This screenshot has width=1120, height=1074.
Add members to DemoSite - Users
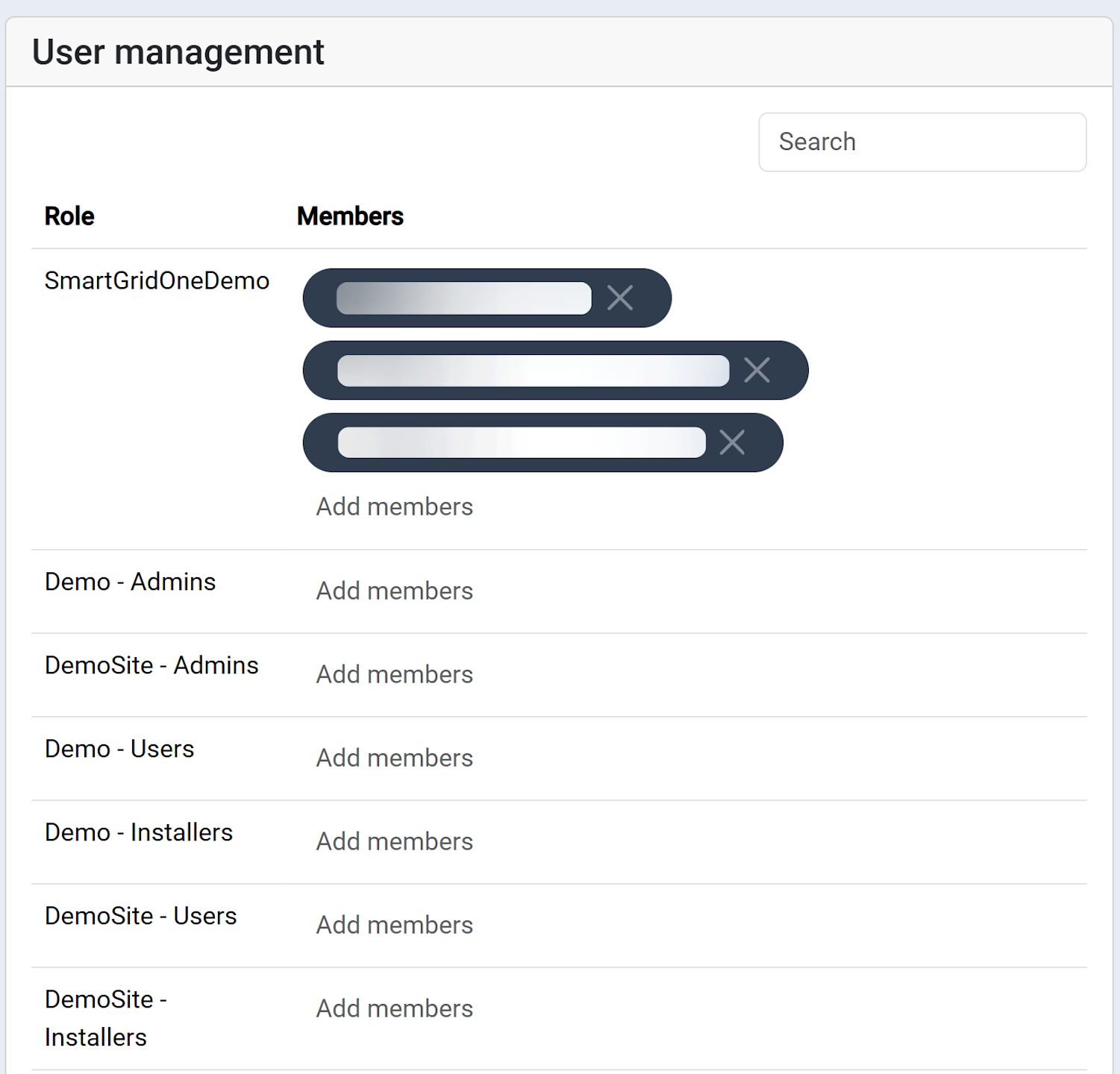point(394,924)
